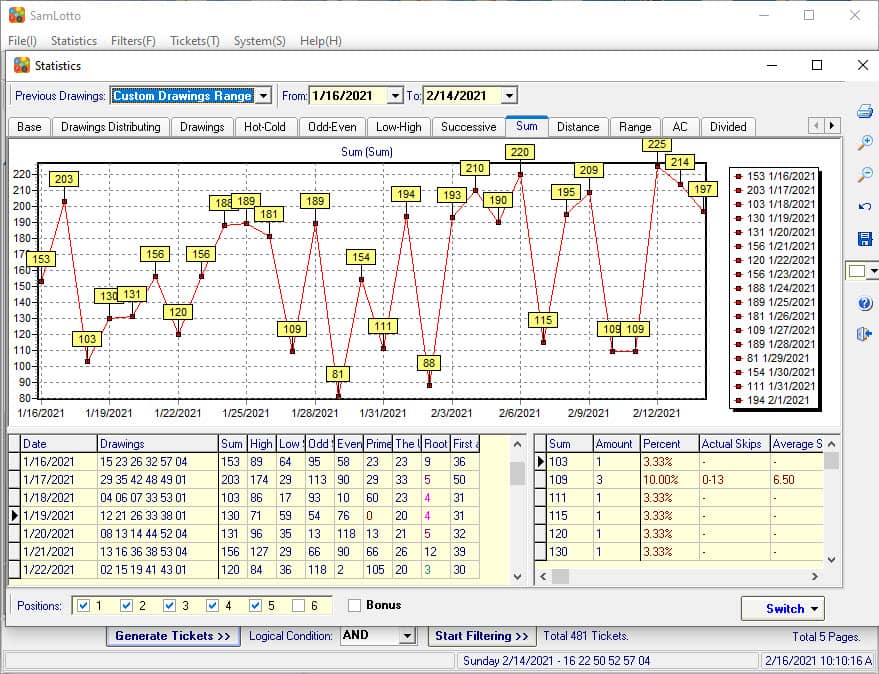Viewport: 879px width, 674px height.
Task: Switch to the Successive tab
Action: (x=469, y=127)
